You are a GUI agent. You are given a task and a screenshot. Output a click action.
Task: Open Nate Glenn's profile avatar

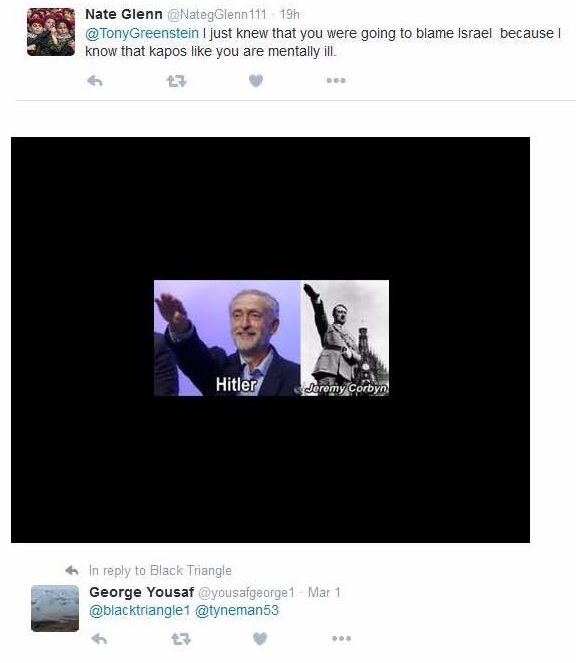tap(51, 32)
